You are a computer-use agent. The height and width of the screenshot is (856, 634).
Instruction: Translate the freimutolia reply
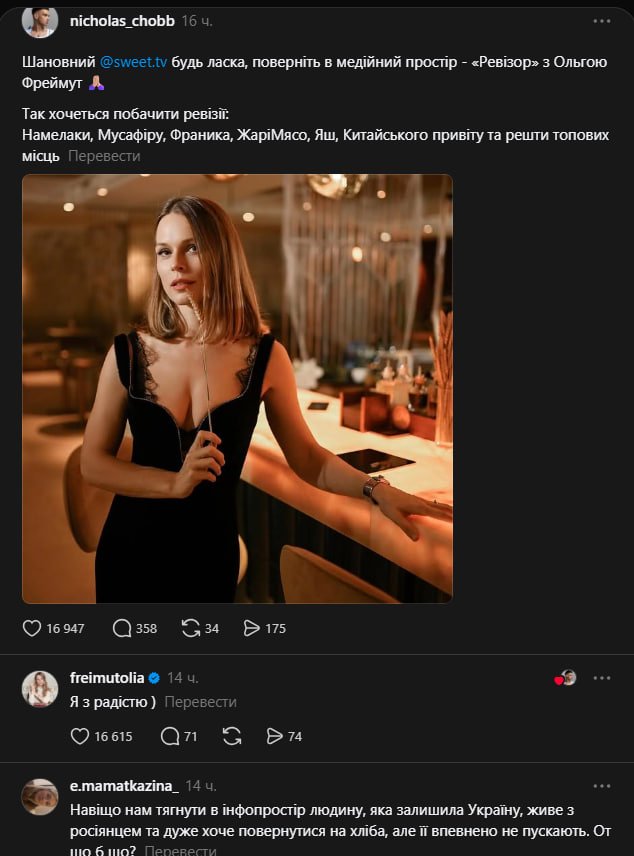coord(200,702)
